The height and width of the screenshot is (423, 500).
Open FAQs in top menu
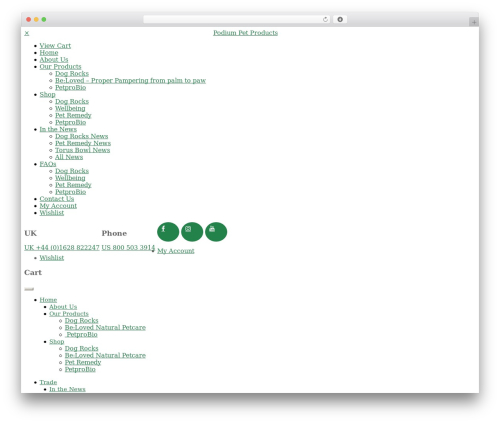tap(48, 164)
